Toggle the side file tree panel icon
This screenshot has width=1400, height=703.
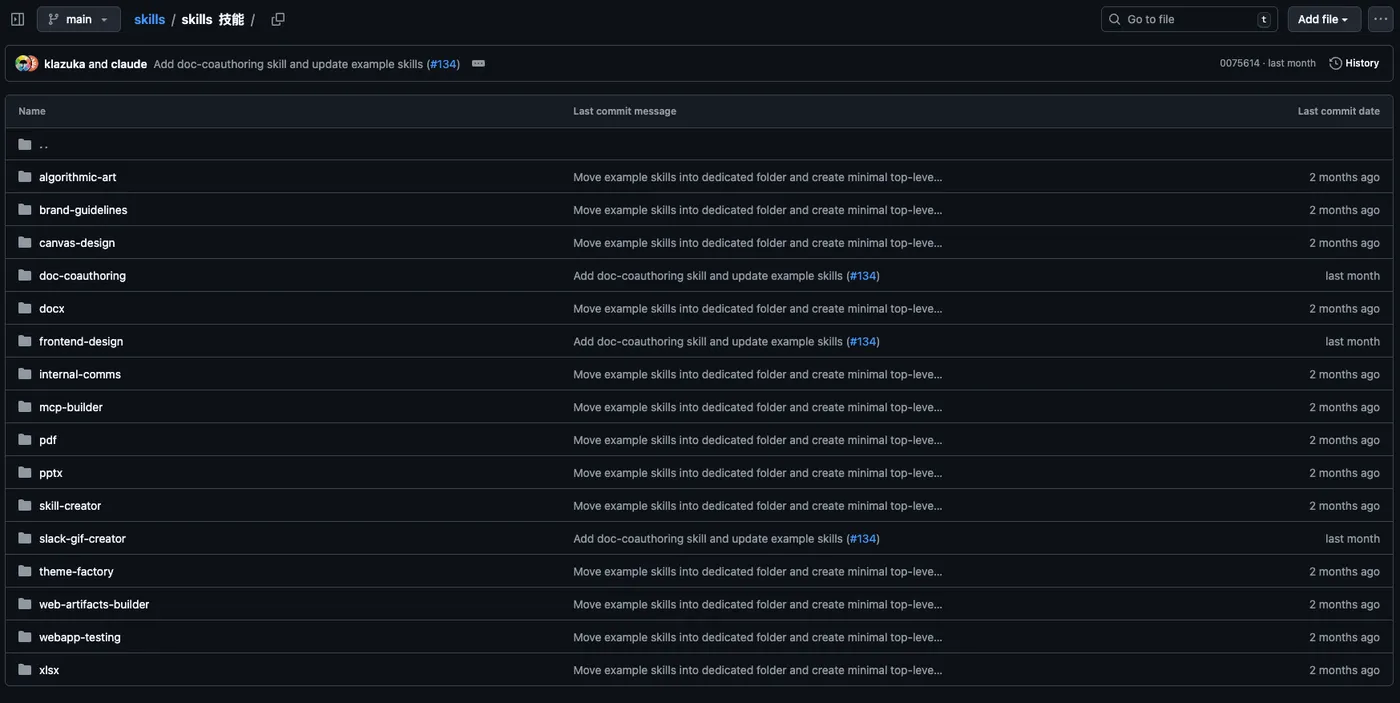[17, 19]
